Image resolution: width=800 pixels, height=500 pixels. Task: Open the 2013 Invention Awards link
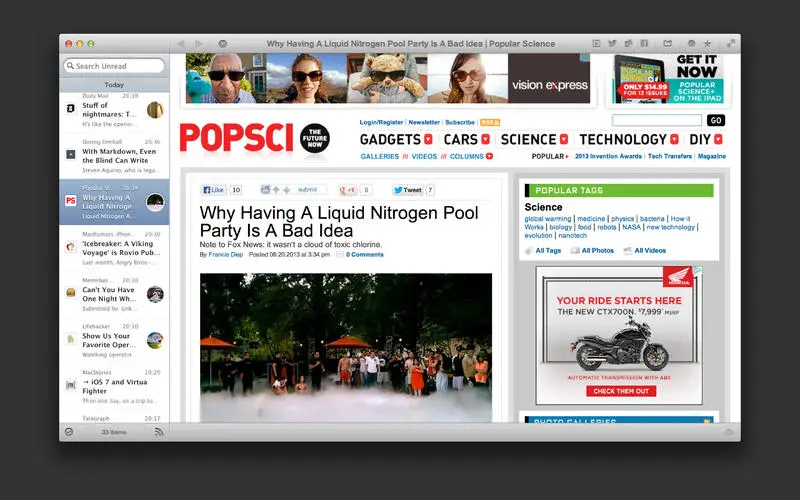608,156
